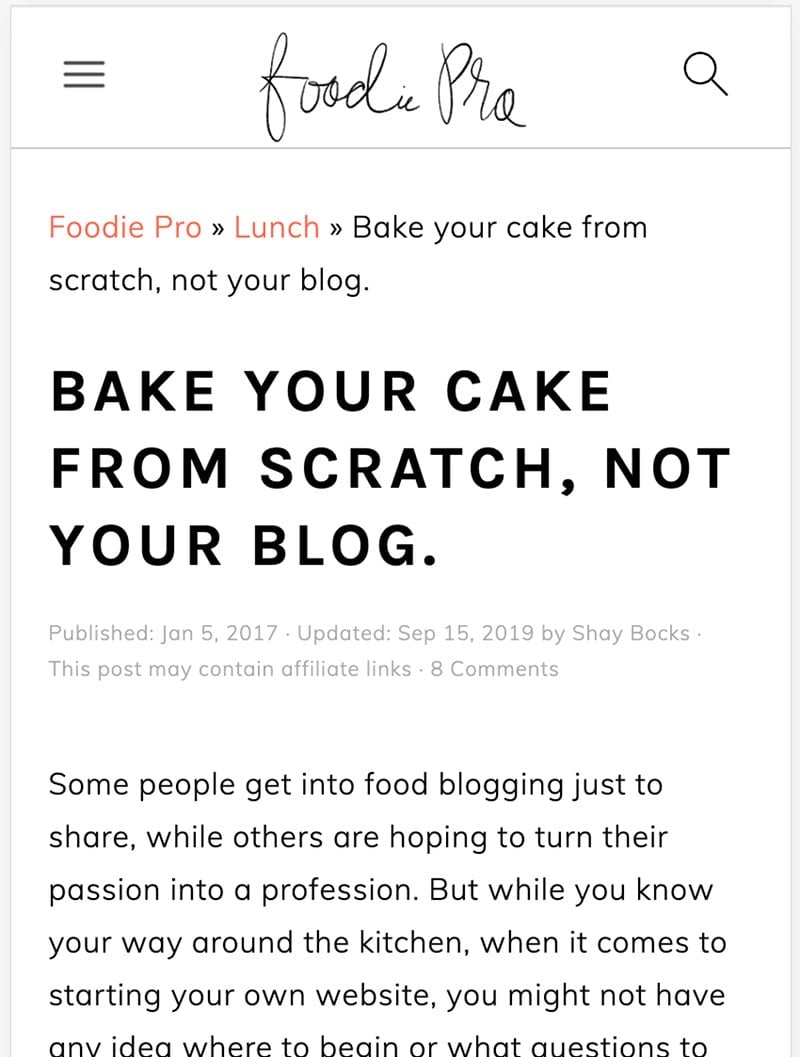Click the Updated Sep 15, 2019 date

416,633
